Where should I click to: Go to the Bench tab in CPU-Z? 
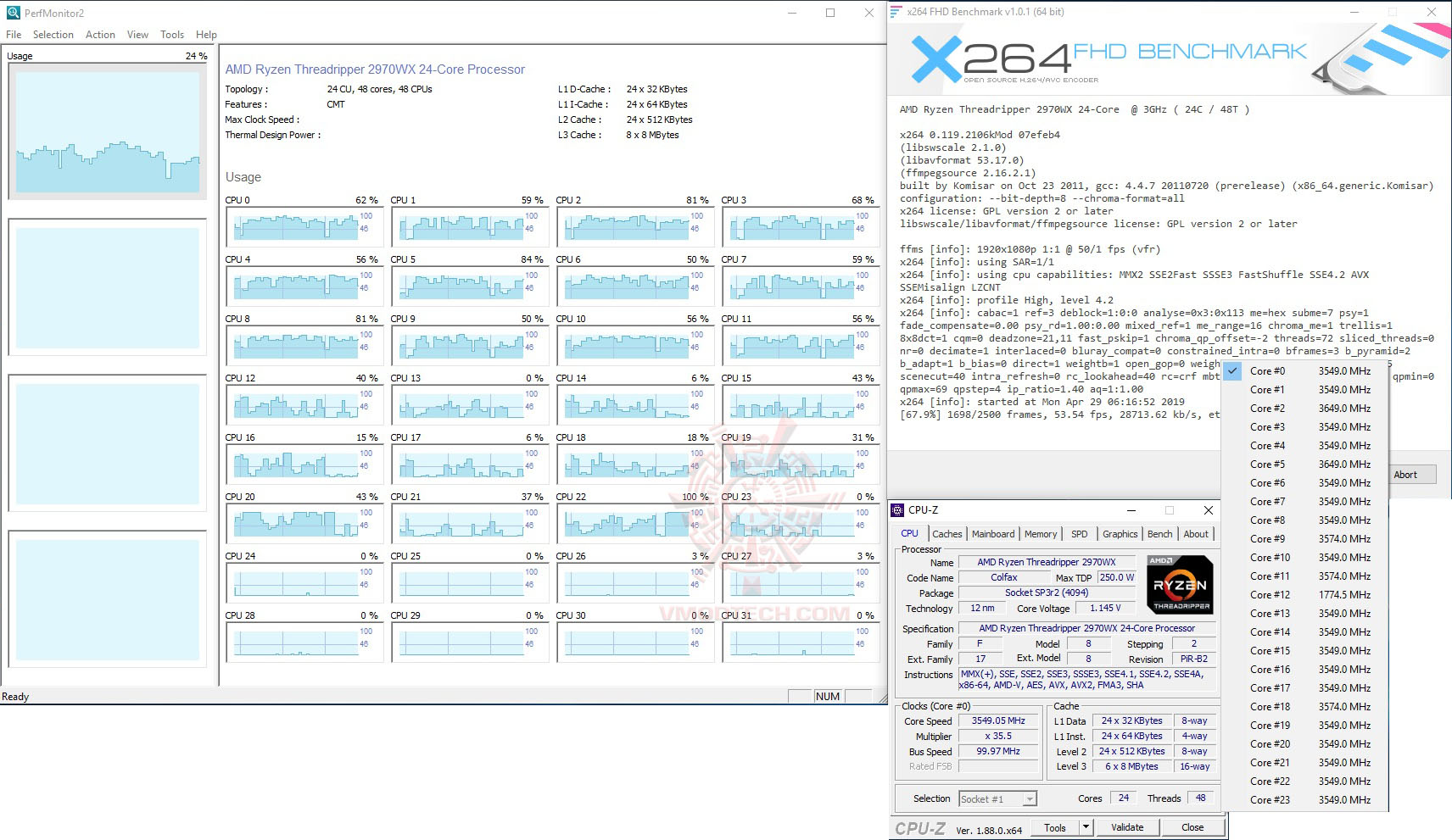coord(1159,534)
